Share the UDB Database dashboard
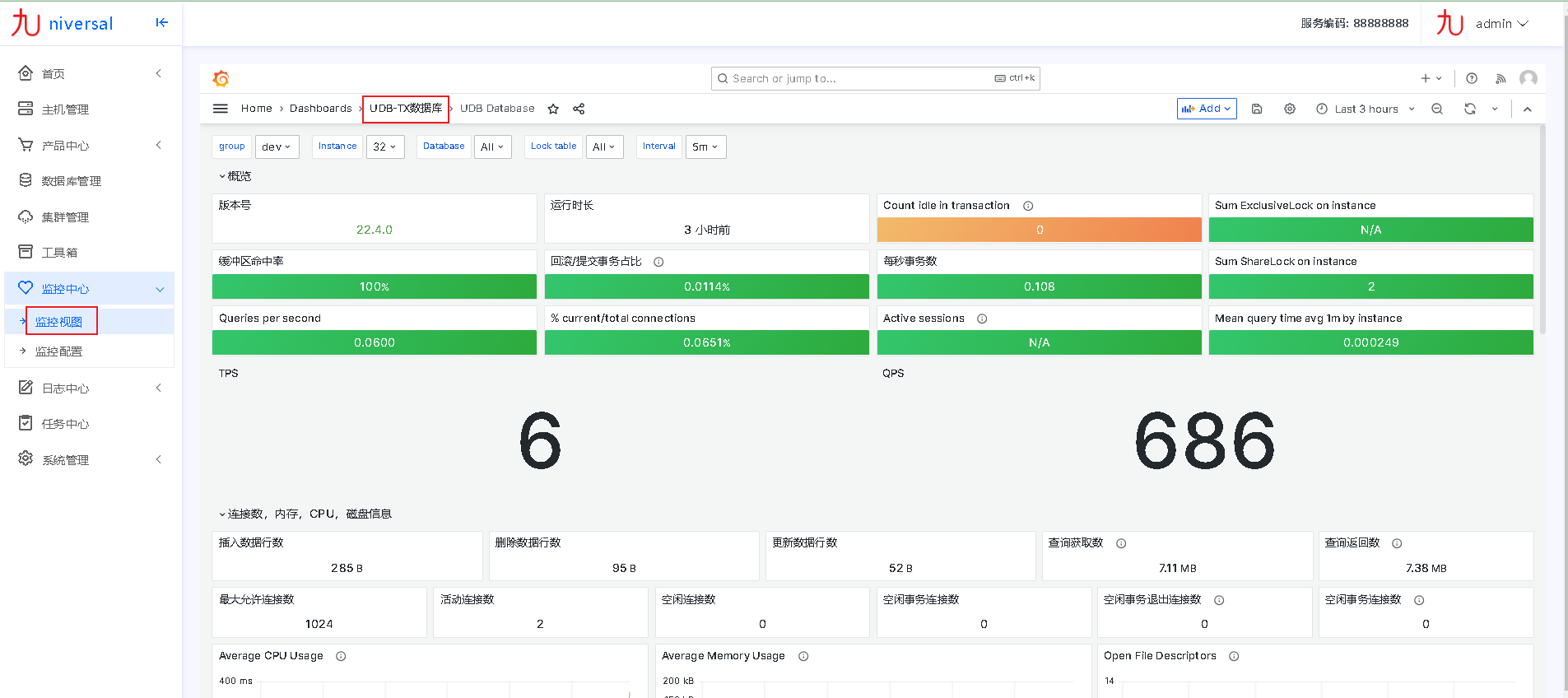 point(579,109)
